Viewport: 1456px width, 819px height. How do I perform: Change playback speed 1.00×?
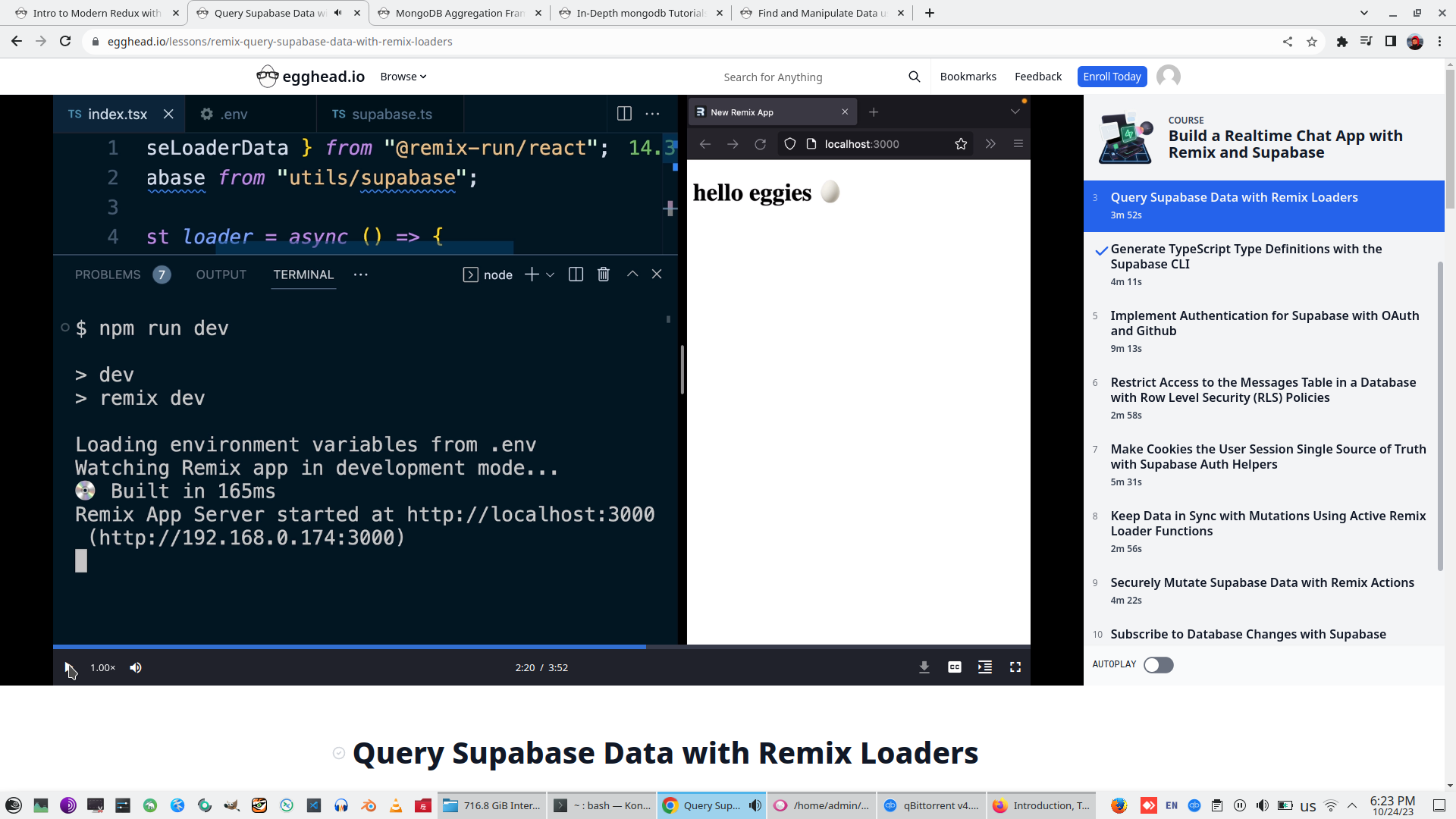click(x=102, y=667)
